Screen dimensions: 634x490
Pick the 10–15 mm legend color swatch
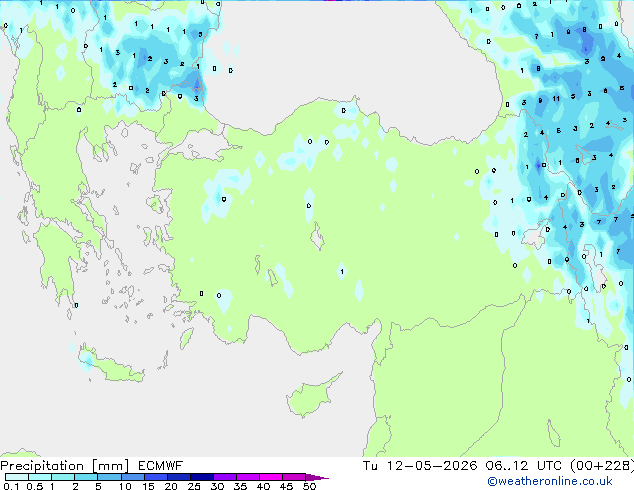tap(133, 477)
